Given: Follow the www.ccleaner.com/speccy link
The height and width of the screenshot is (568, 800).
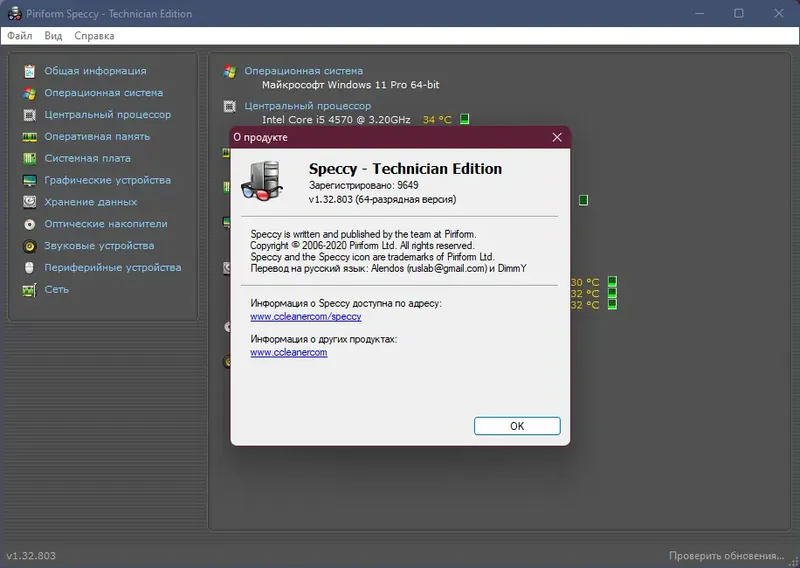Looking at the screenshot, I should click(306, 316).
